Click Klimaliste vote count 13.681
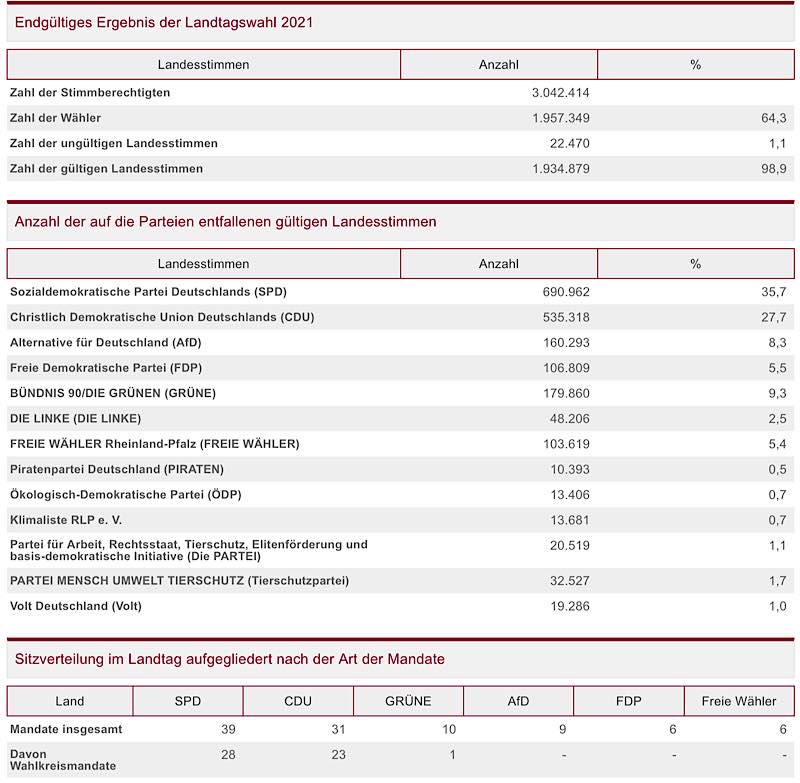800x783 pixels. point(569,520)
